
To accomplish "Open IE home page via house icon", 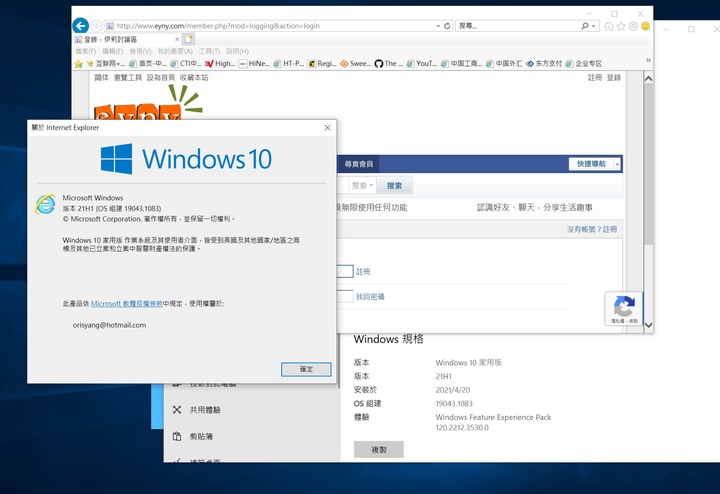I will point(609,26).
